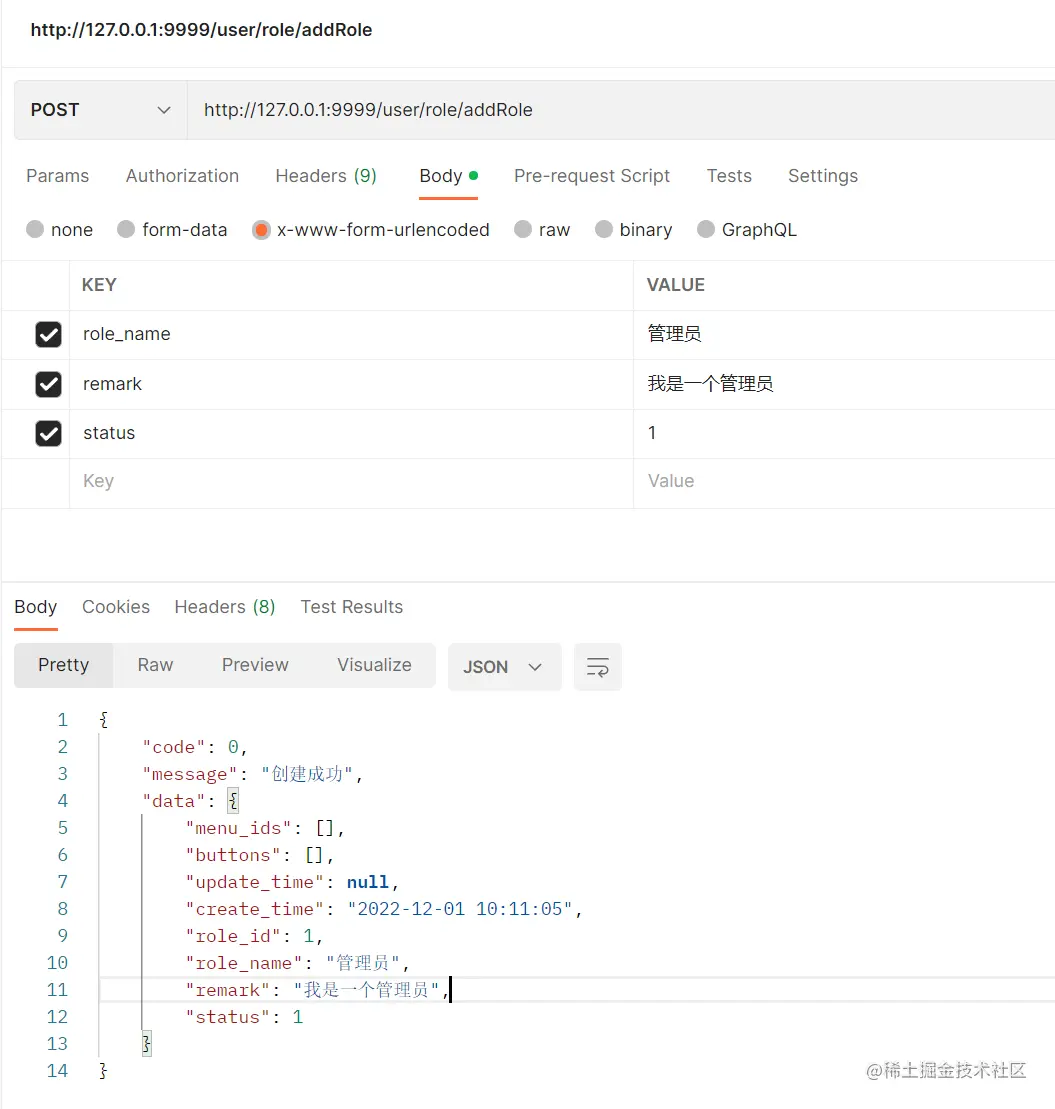Click the request URL input field

pyautogui.click(x=621, y=110)
